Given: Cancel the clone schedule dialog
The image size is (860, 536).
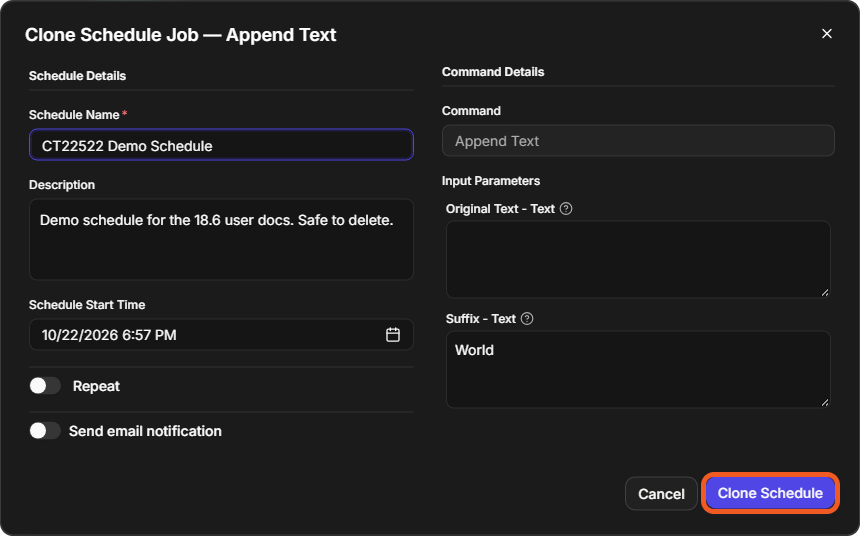Looking at the screenshot, I should click(x=661, y=494).
